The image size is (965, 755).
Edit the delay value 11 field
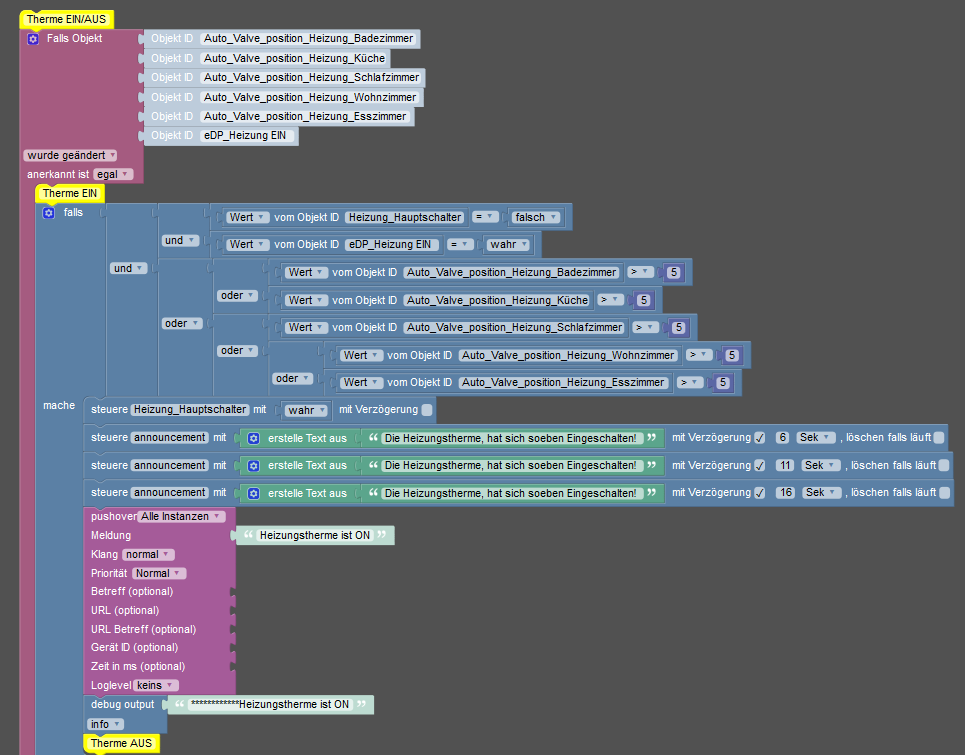(785, 465)
